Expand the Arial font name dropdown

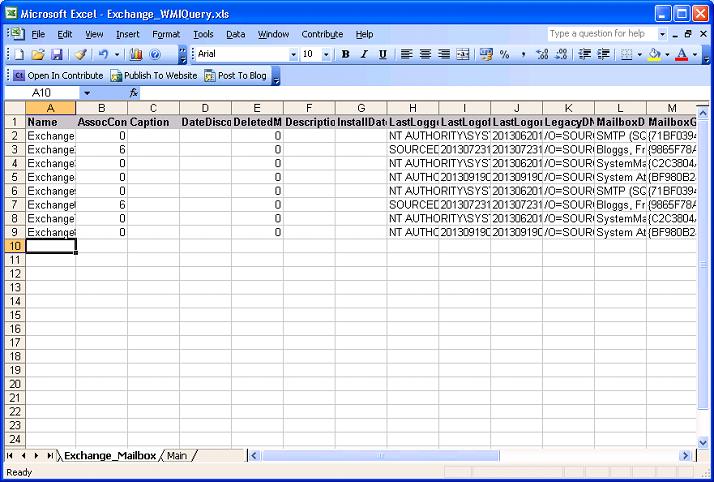pos(293,54)
